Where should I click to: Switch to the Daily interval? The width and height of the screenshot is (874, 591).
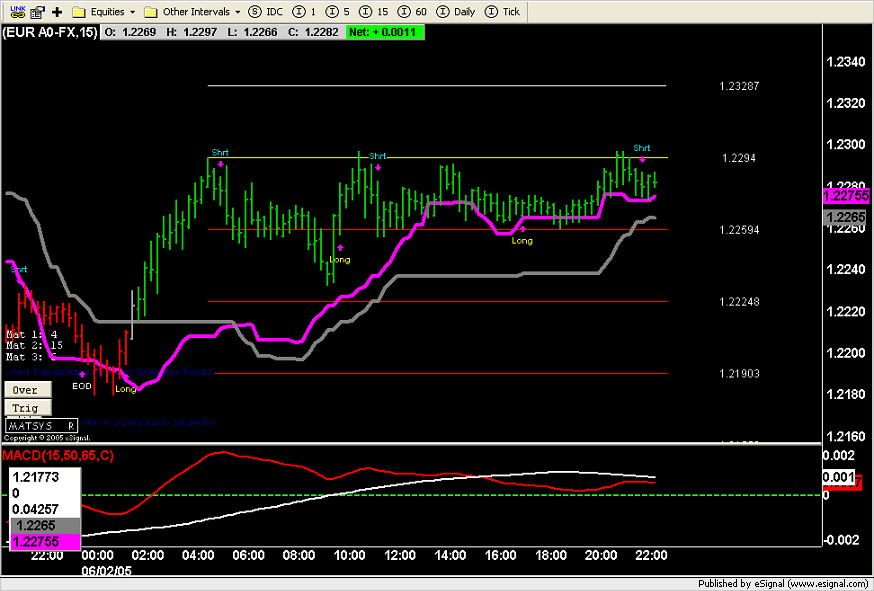click(457, 11)
